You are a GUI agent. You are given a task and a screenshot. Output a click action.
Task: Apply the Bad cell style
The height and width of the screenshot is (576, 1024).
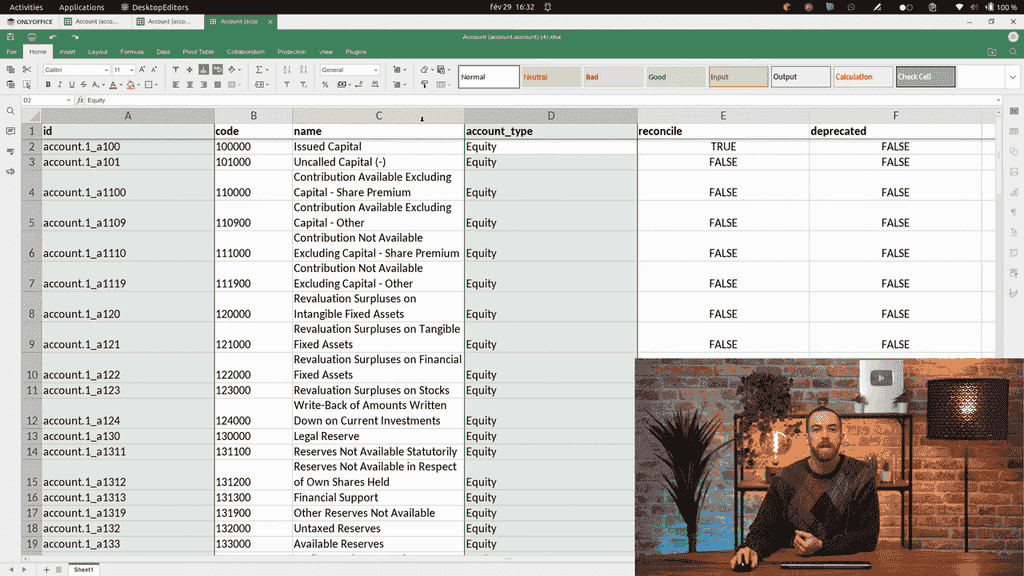pos(613,77)
